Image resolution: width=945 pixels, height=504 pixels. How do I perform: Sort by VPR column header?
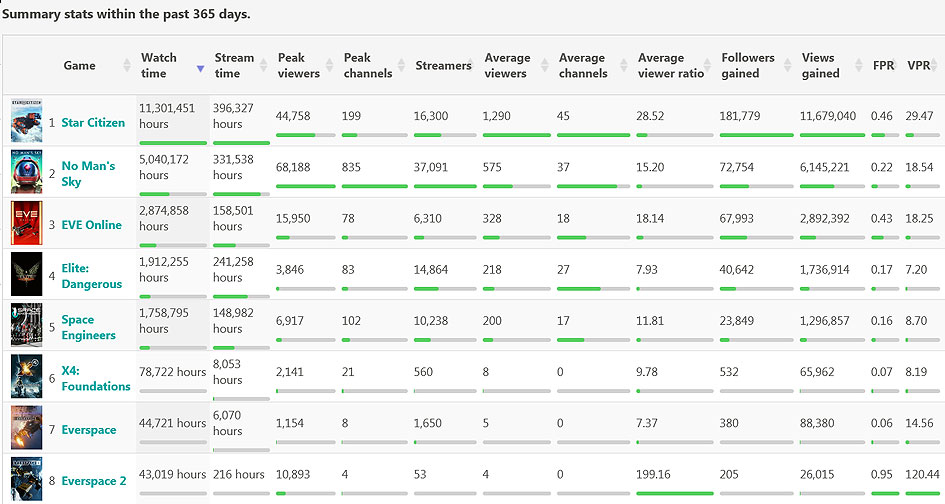pos(918,66)
